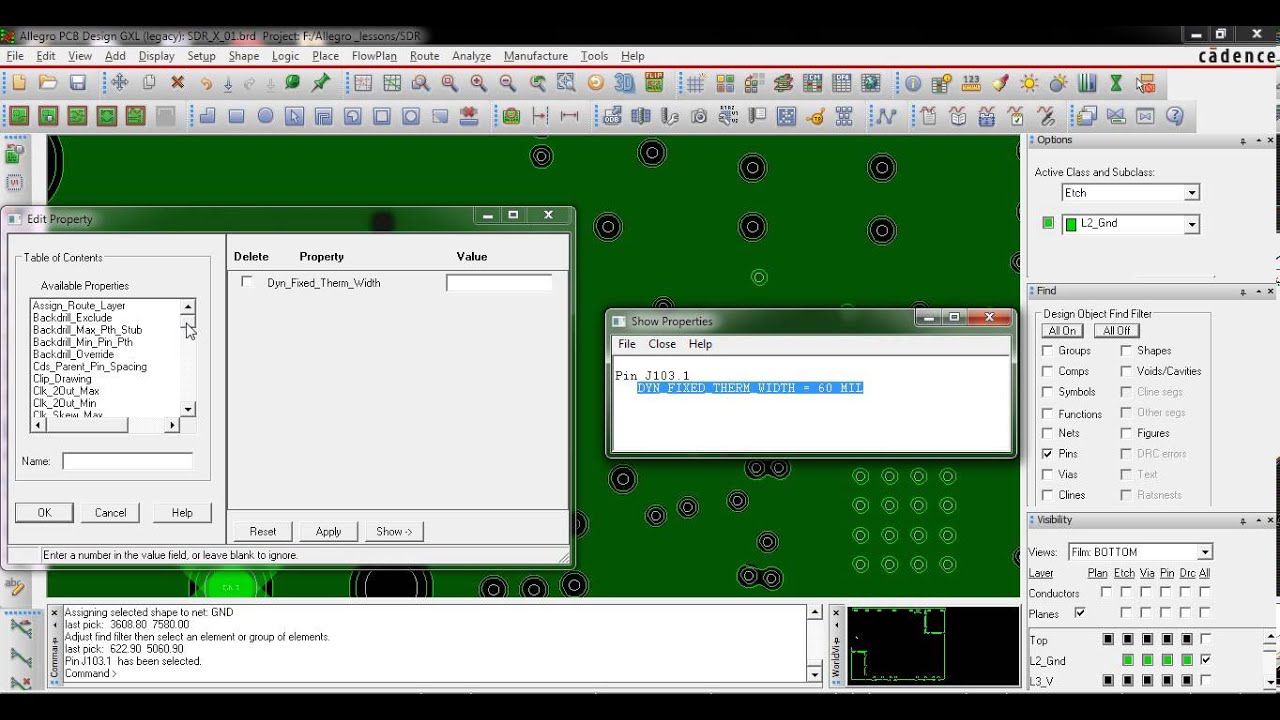Screen dimensions: 1280x720
Task: Click the Shape Add Rectangle icon
Action: (237, 116)
